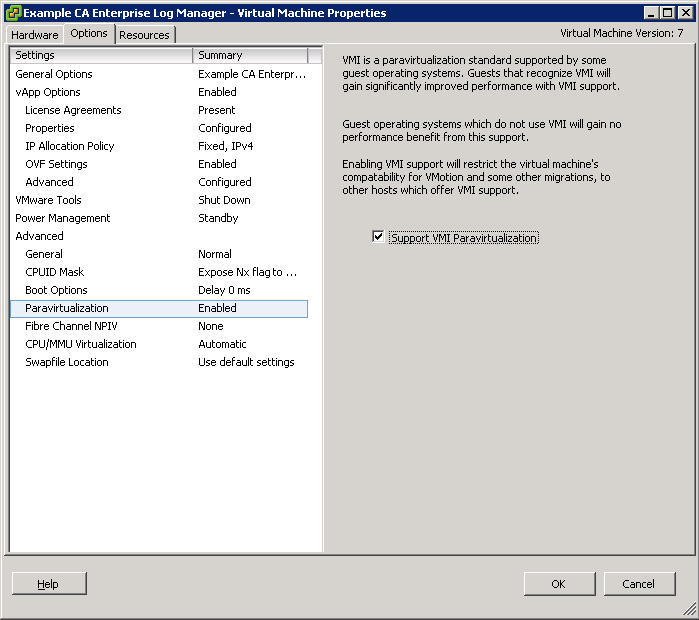The height and width of the screenshot is (620, 699).
Task: Select Boot Options row
Action: [56, 290]
